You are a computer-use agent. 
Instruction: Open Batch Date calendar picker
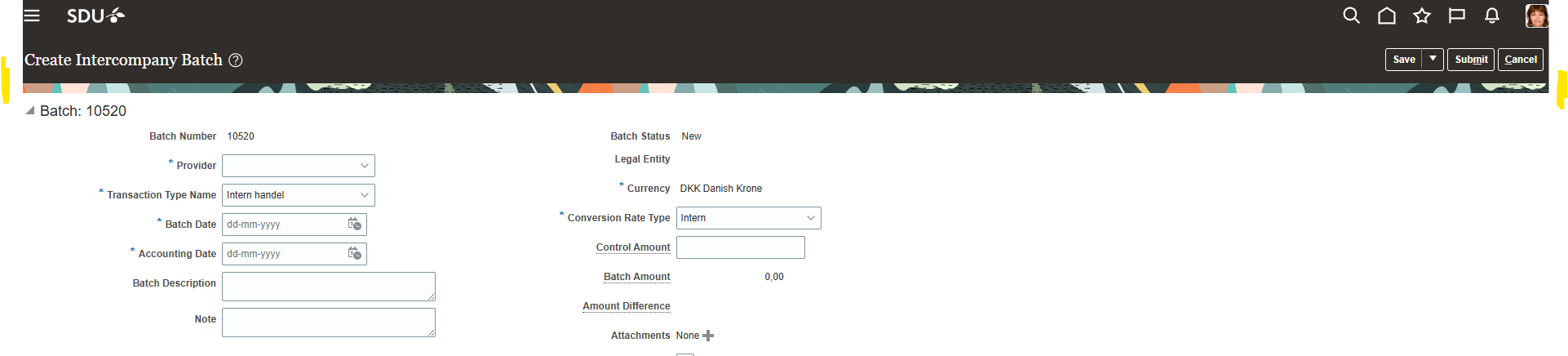[355, 224]
